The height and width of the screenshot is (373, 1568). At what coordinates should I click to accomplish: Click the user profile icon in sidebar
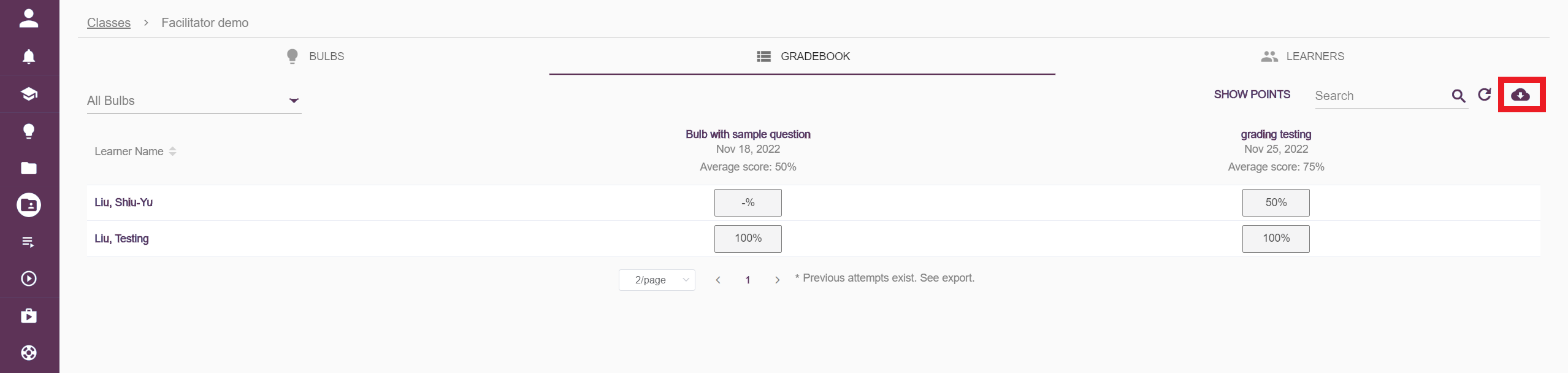point(29,19)
